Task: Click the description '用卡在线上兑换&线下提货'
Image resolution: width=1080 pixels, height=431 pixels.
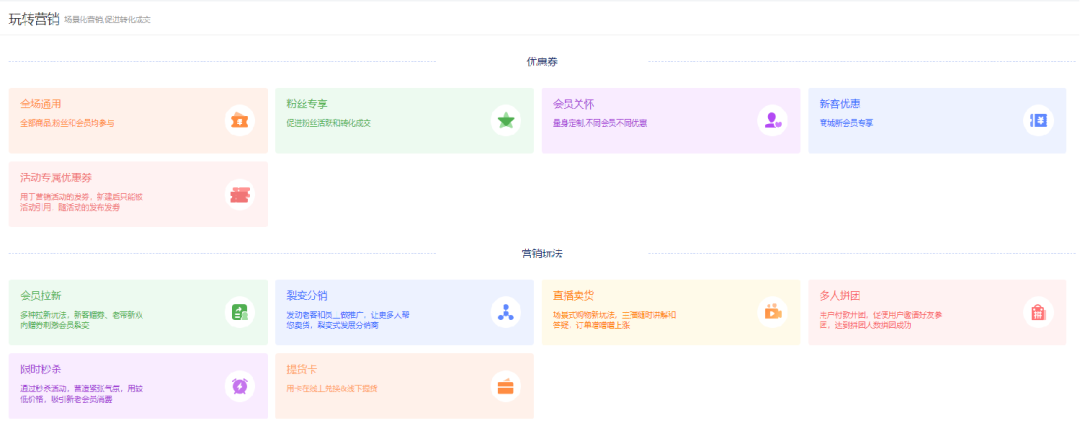Action: pyautogui.click(x=332, y=389)
